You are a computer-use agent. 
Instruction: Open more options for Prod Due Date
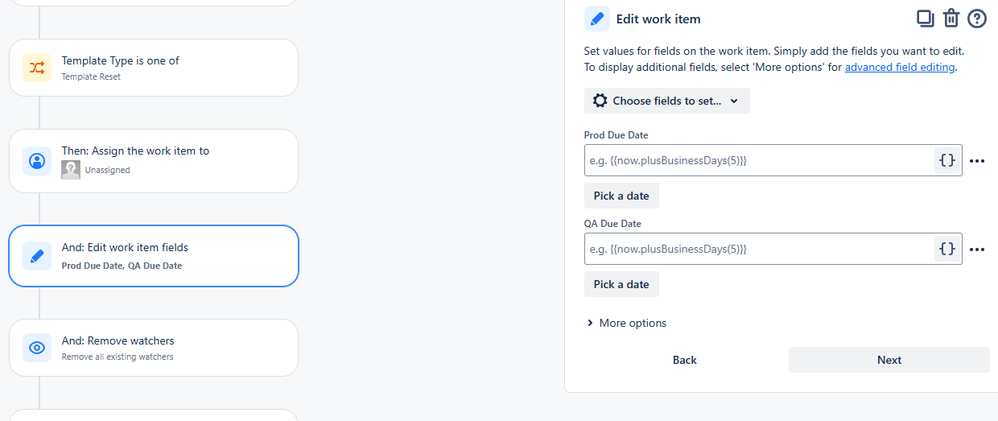[977, 161]
